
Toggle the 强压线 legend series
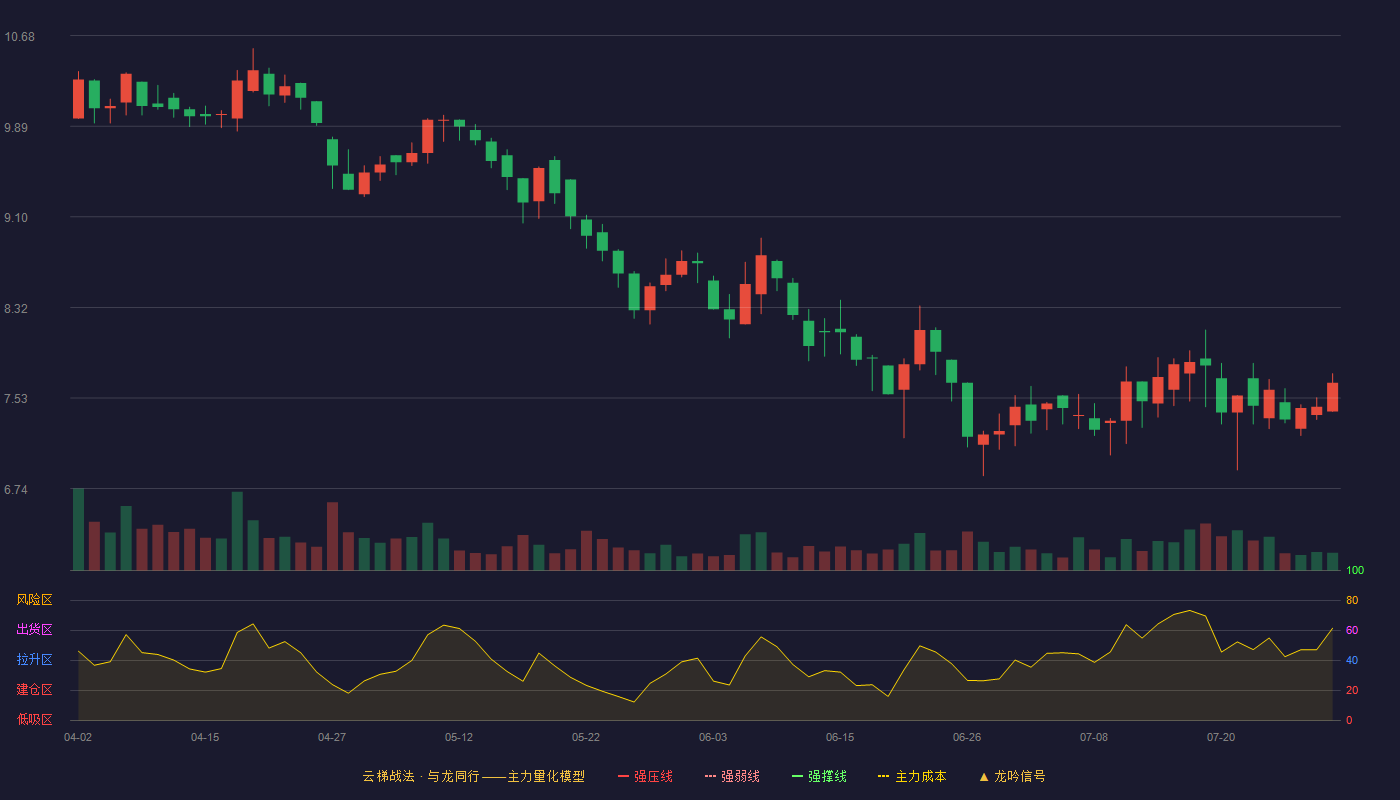pos(645,776)
